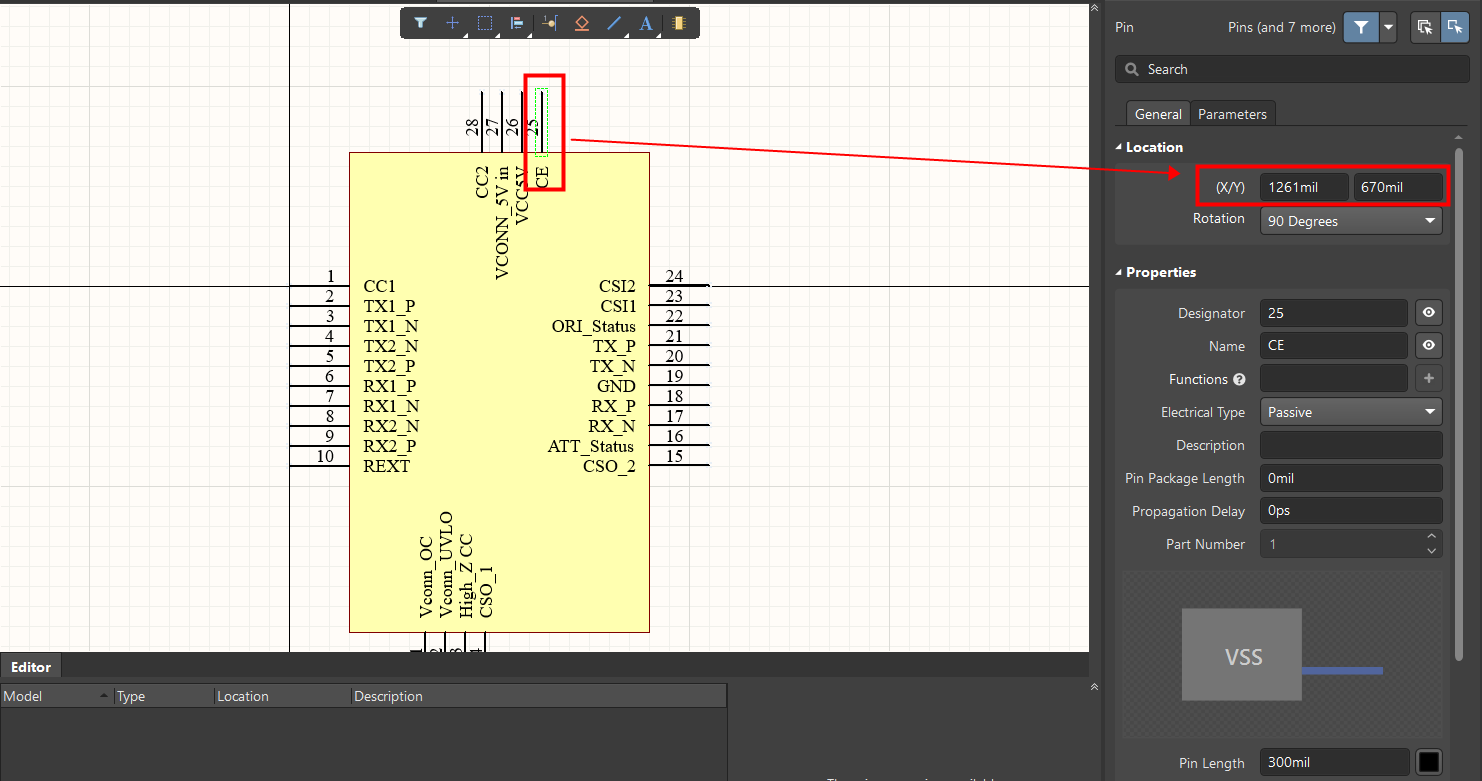The image size is (1482, 781).
Task: Toggle Designator visibility eye icon
Action: coord(1429,313)
